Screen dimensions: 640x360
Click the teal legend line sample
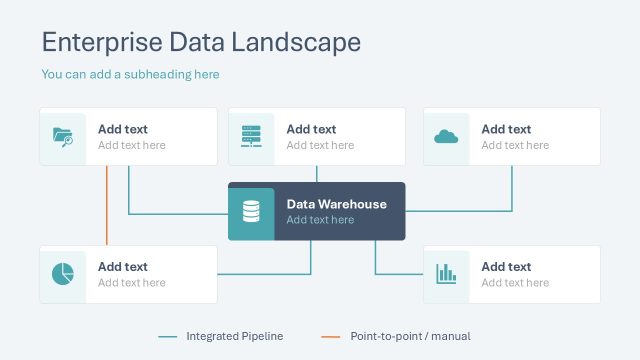coord(168,337)
